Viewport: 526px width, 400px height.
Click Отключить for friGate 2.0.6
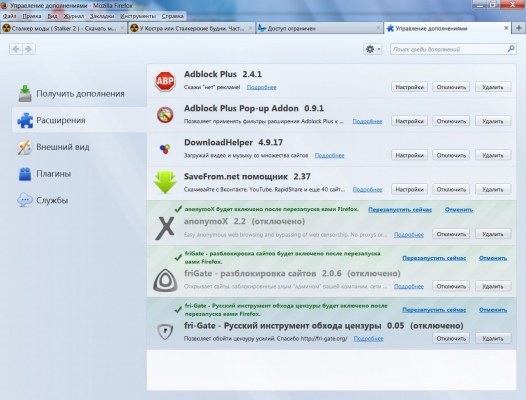click(x=451, y=286)
